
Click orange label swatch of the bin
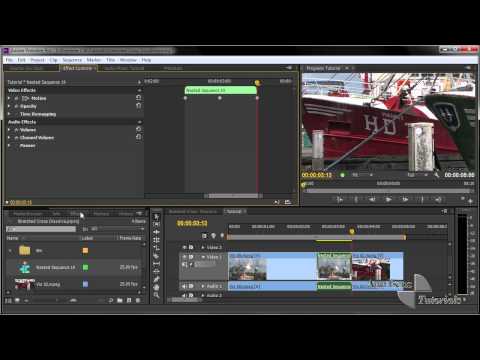[x=85, y=250]
